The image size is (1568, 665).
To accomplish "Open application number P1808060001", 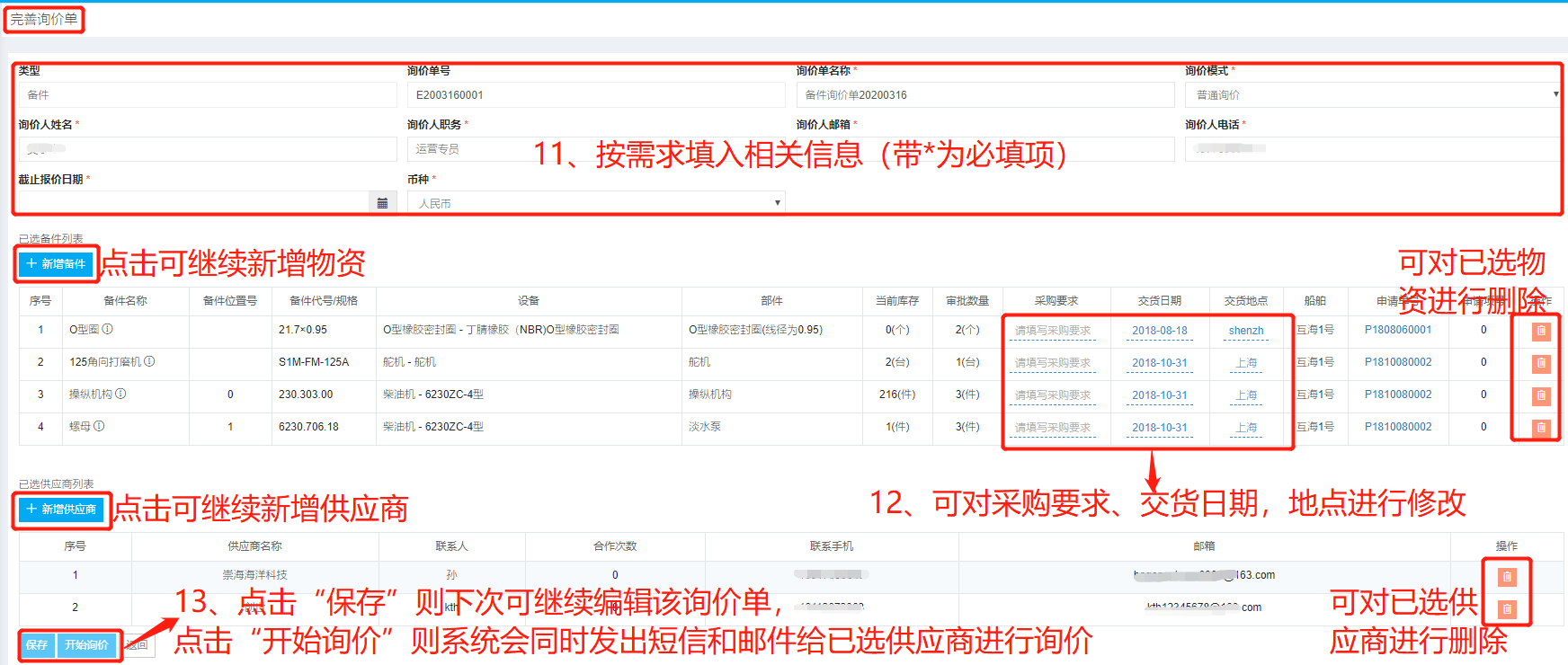I will click(x=1398, y=330).
